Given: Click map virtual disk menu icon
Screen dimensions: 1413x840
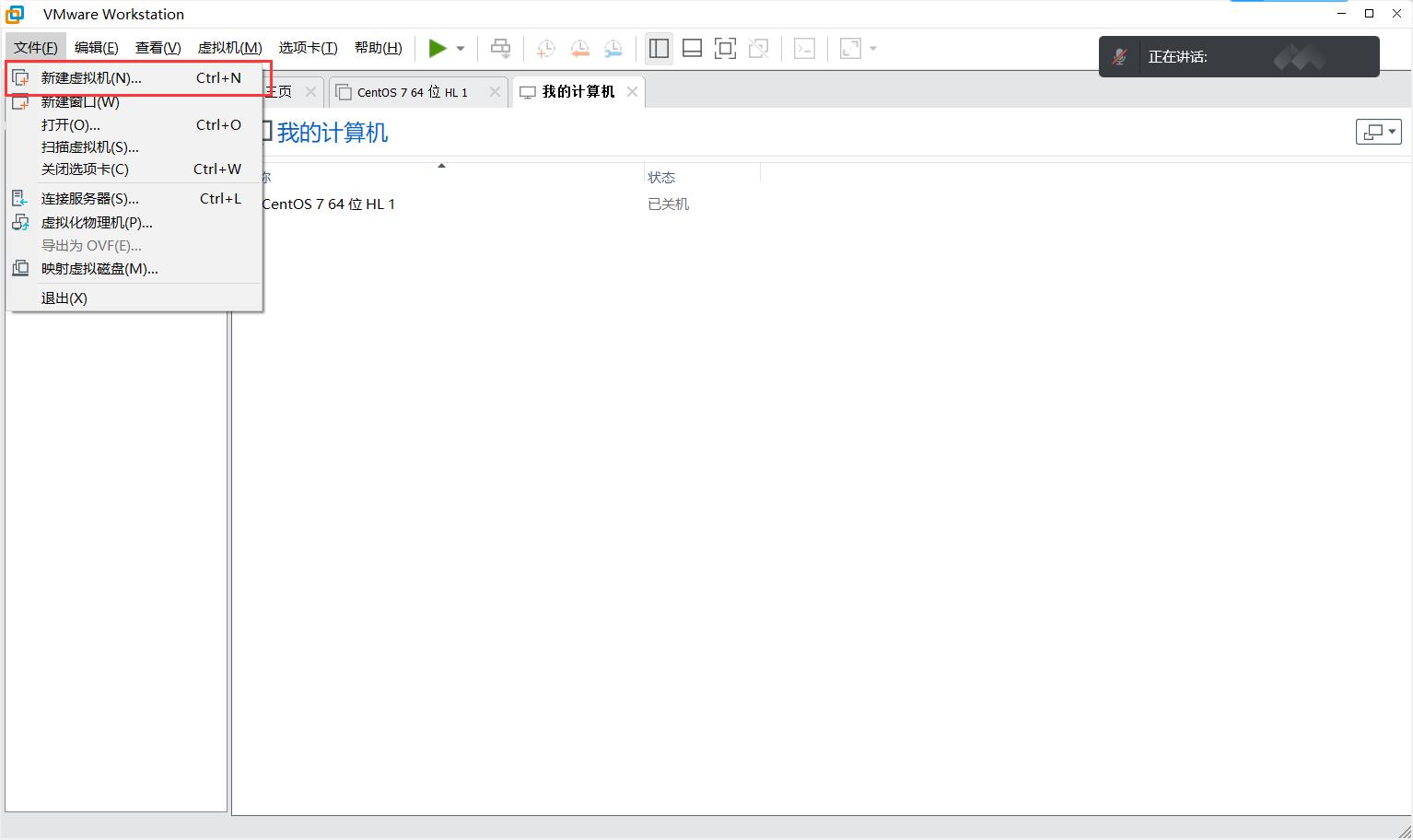Looking at the screenshot, I should 20,268.
